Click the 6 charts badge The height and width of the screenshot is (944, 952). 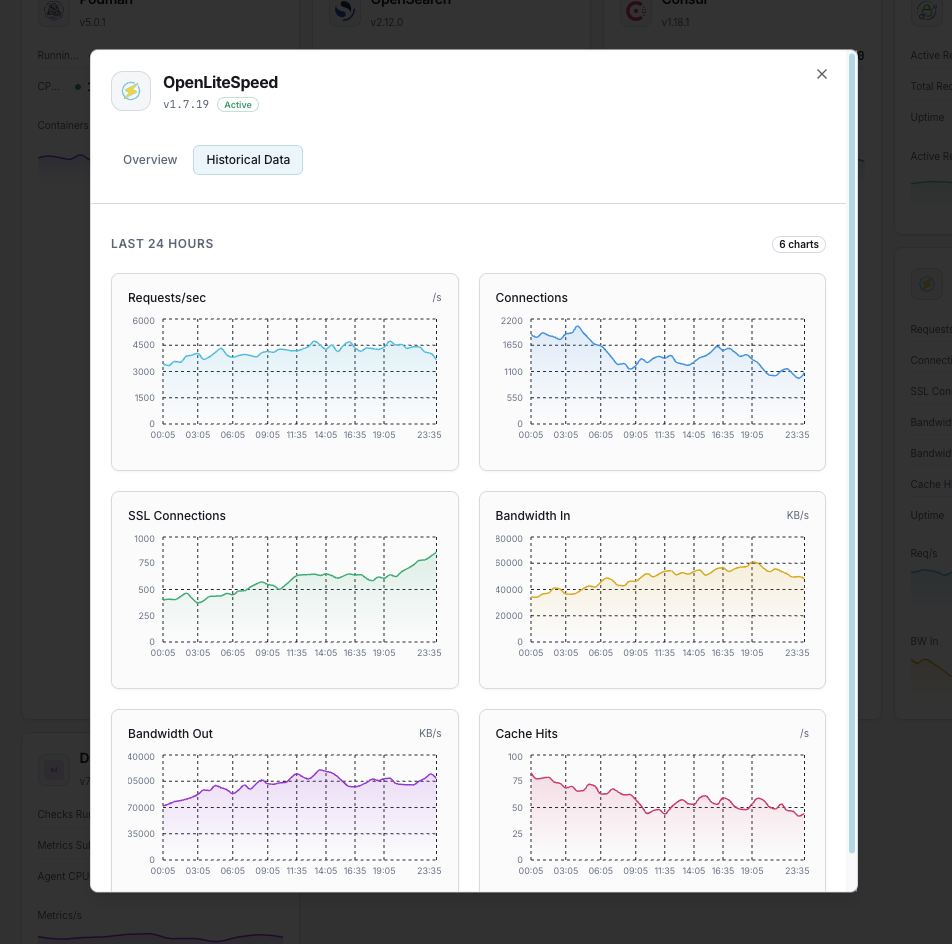click(798, 244)
